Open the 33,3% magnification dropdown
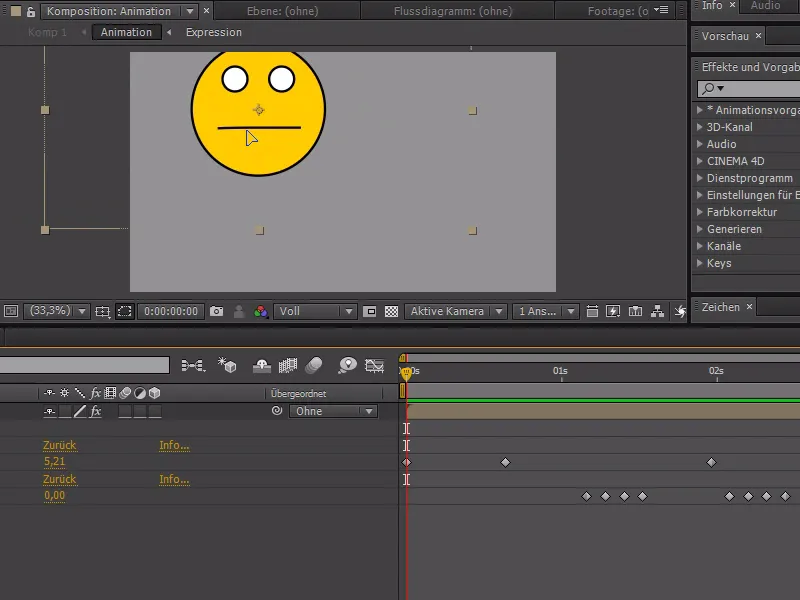 click(x=55, y=311)
